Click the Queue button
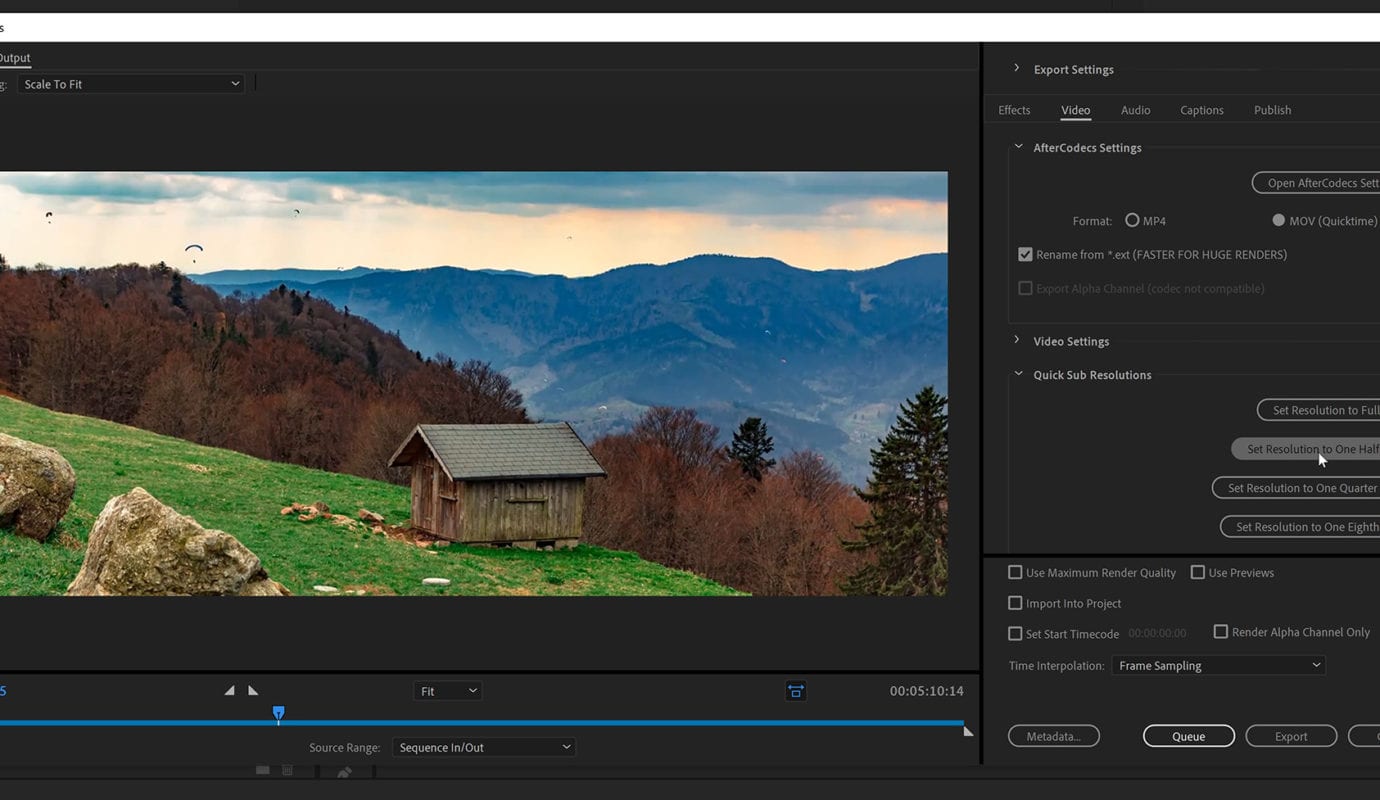Viewport: 1380px width, 800px height. point(1188,737)
